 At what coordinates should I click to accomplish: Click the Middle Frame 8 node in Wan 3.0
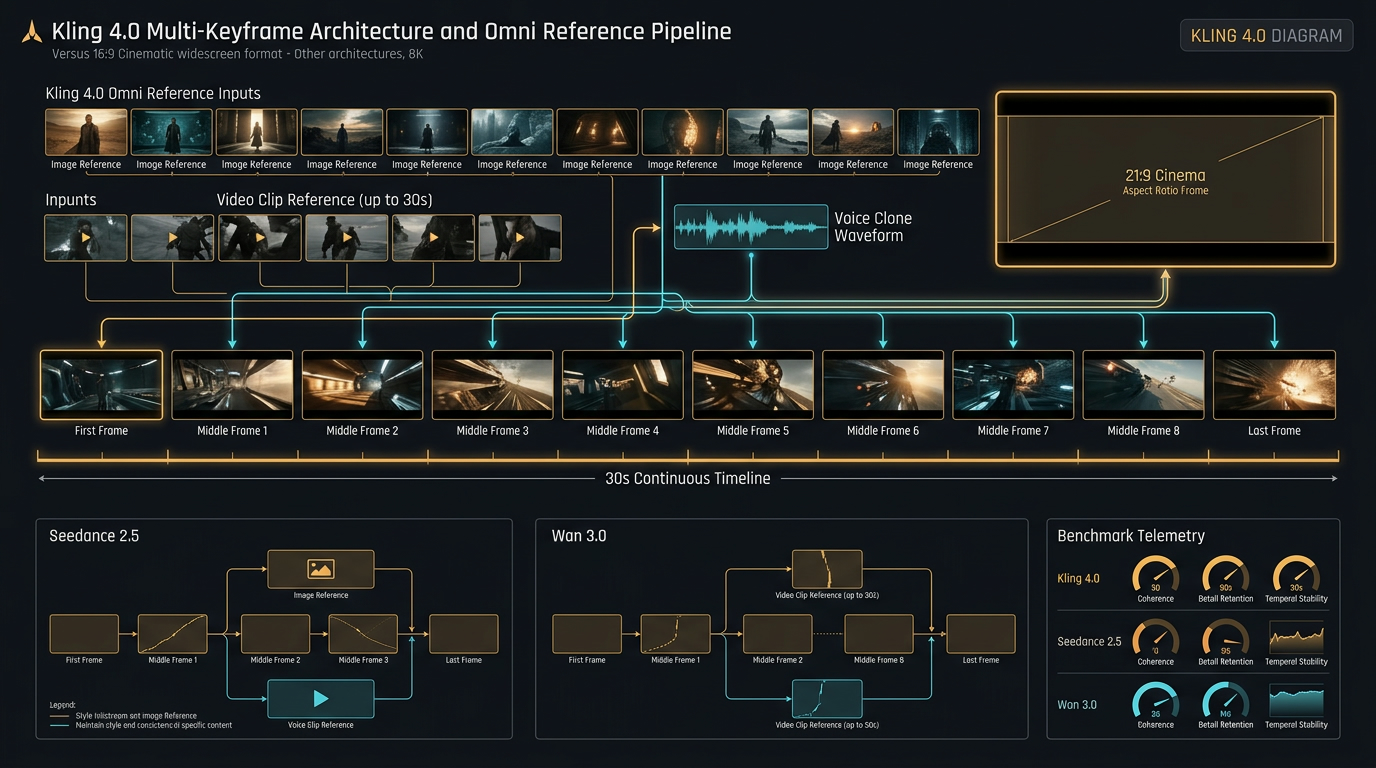pos(879,634)
